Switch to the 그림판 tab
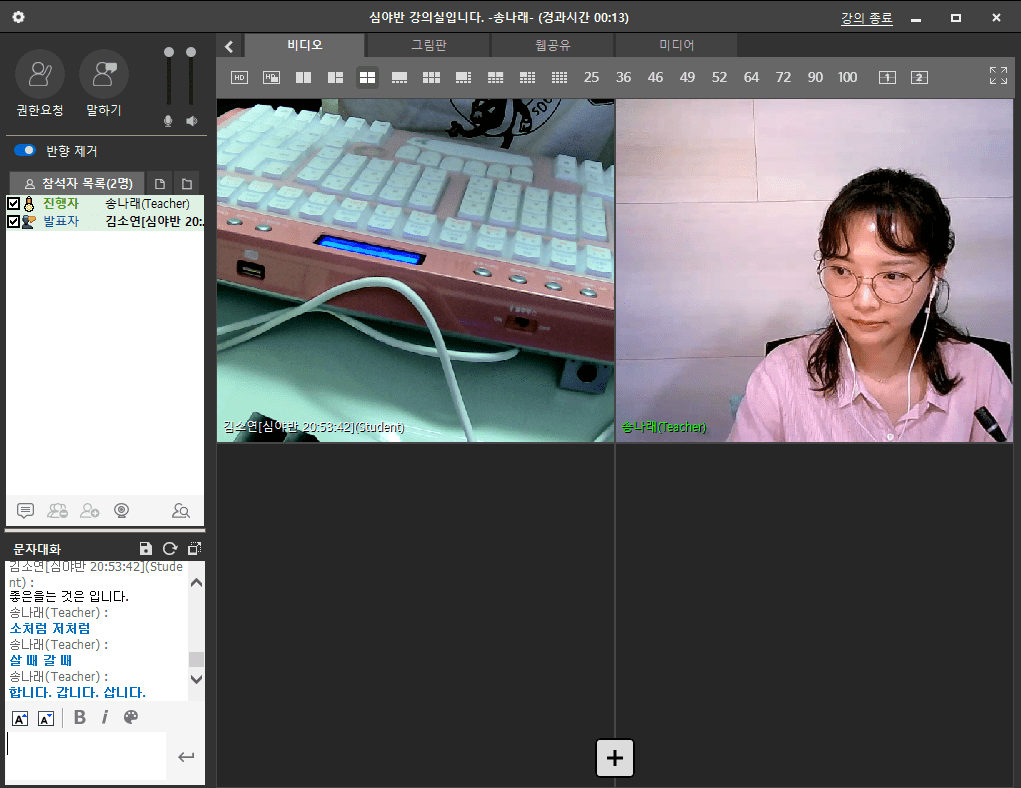The image size is (1021, 788). pyautogui.click(x=428, y=45)
